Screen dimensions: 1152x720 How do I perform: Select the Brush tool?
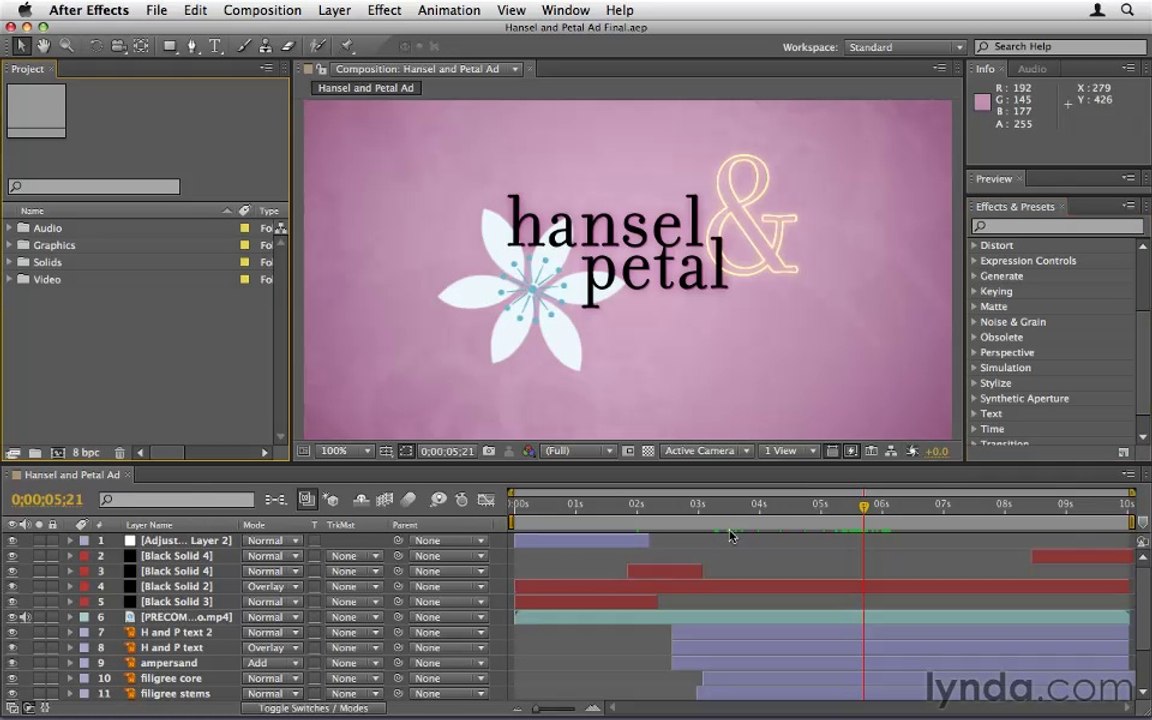(x=243, y=46)
